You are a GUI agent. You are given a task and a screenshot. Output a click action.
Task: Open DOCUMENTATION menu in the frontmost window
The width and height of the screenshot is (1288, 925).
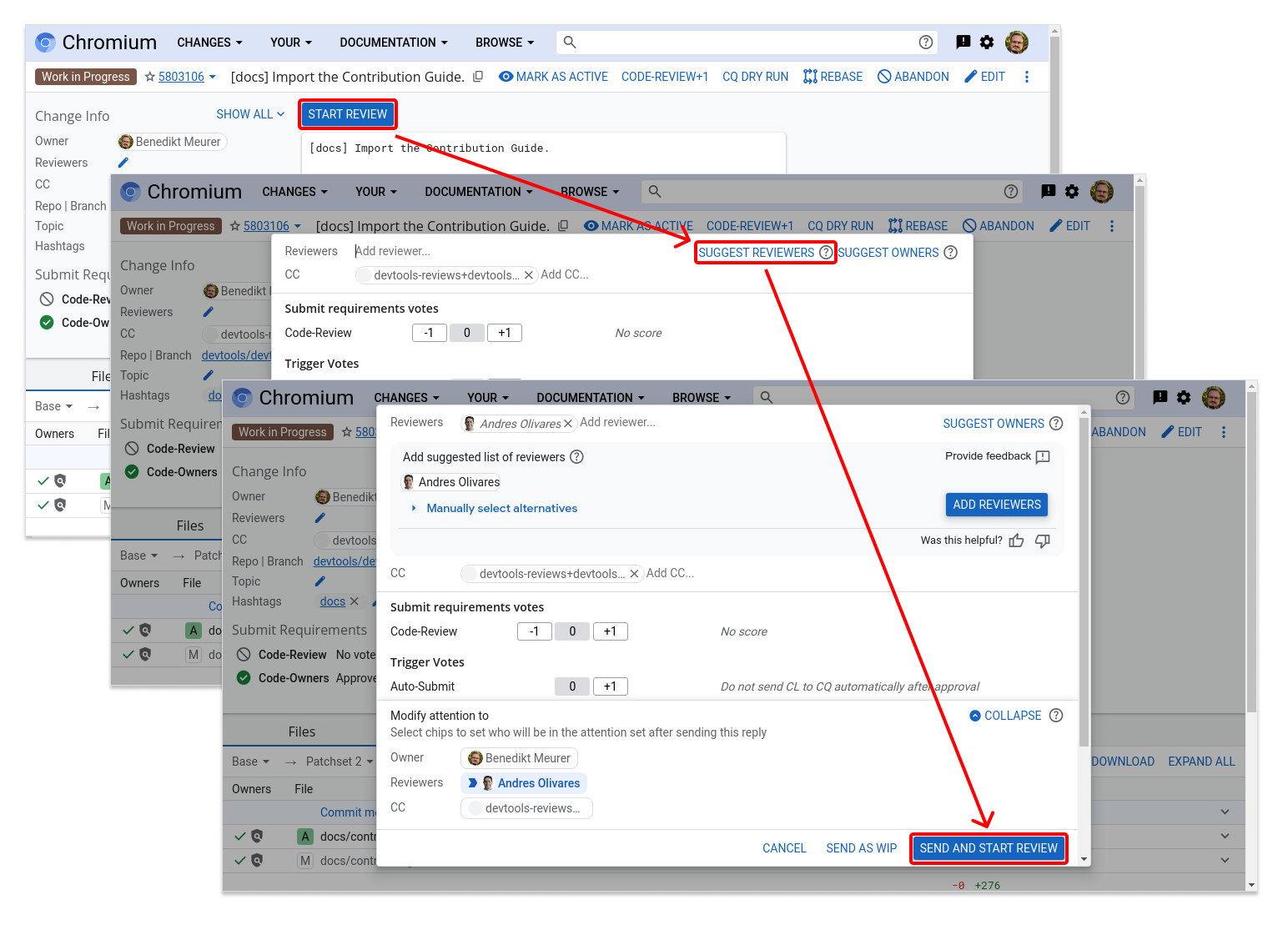[591, 398]
